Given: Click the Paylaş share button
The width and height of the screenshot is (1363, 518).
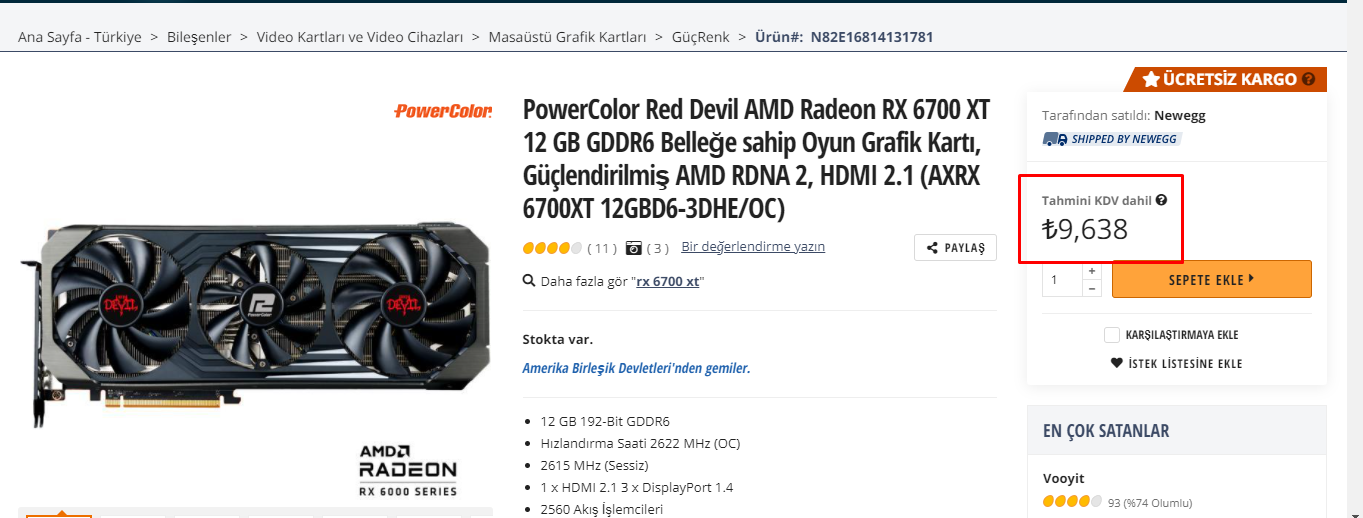Looking at the screenshot, I should (955, 248).
